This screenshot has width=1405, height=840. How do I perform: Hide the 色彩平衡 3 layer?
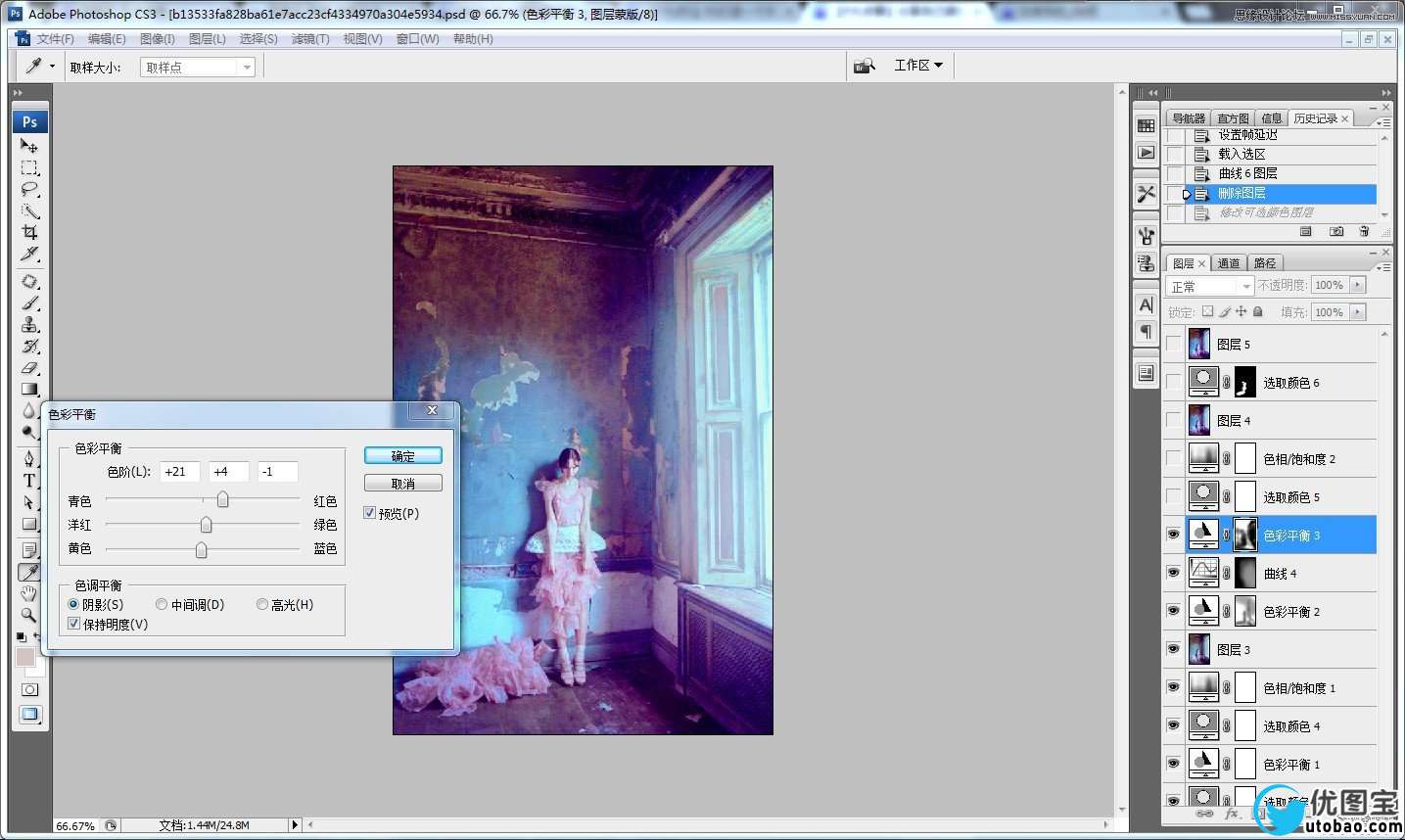(1173, 535)
